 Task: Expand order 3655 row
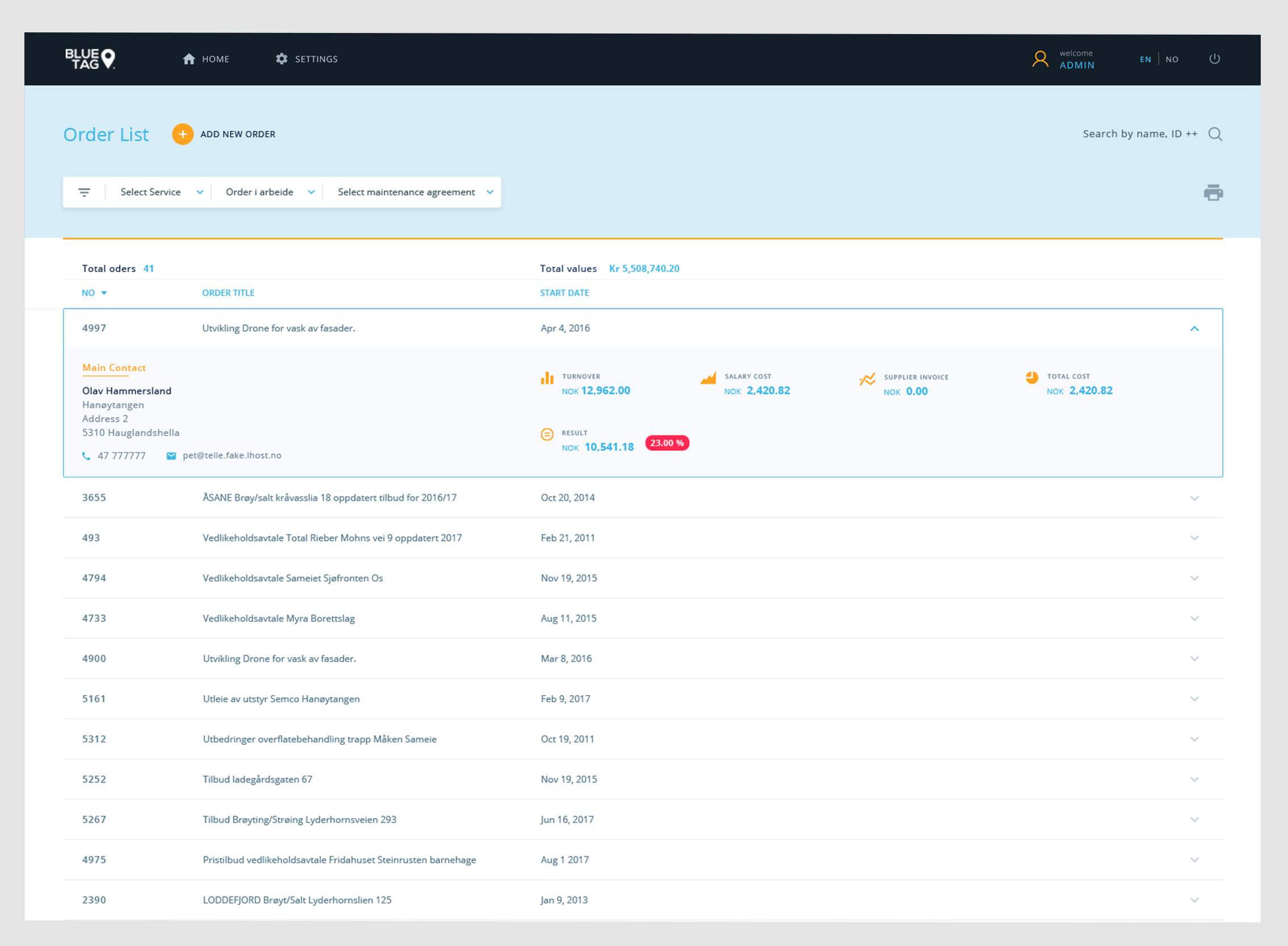click(x=1194, y=498)
